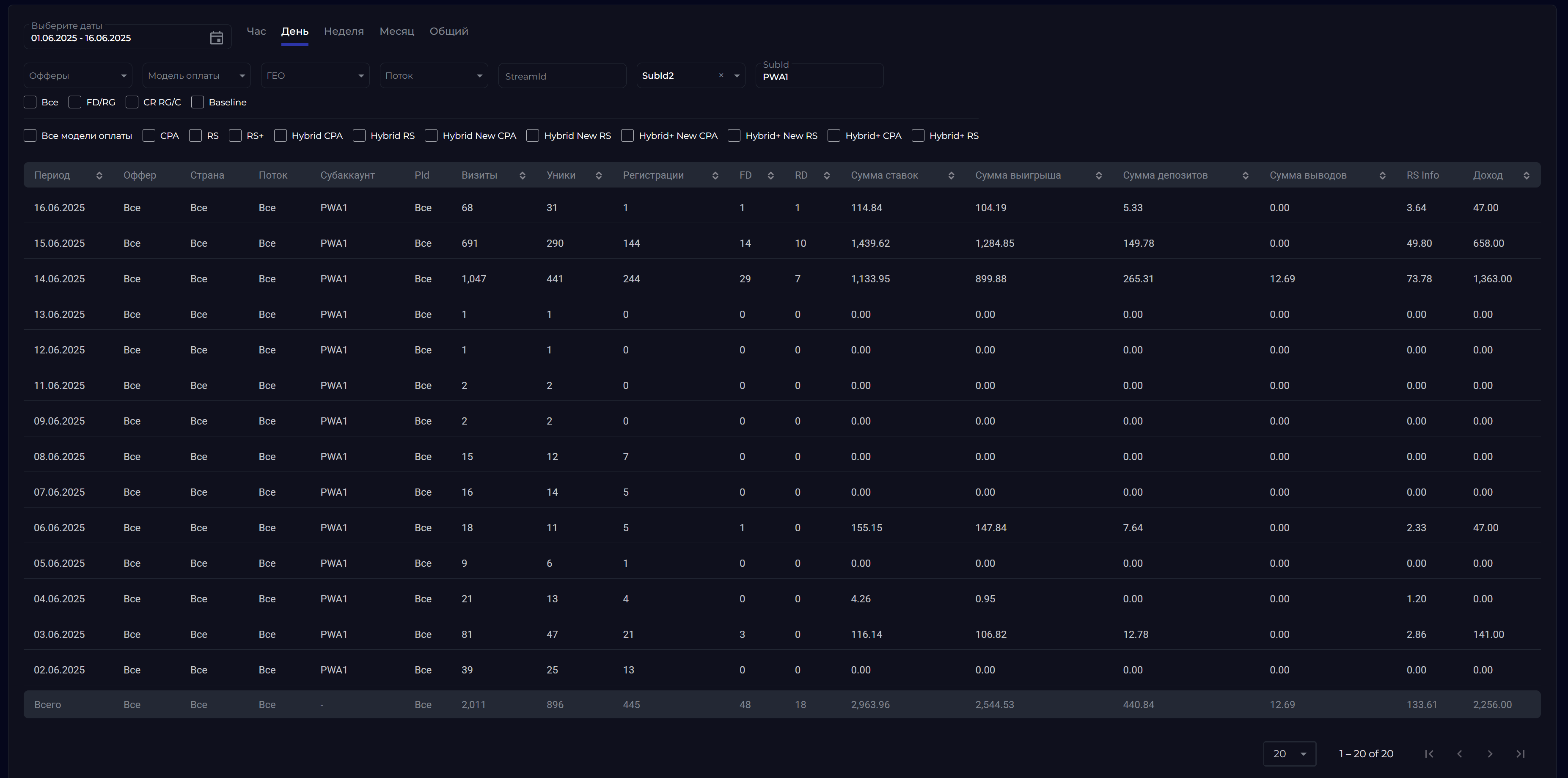Check the Hybrid New RS checkbox

click(533, 136)
